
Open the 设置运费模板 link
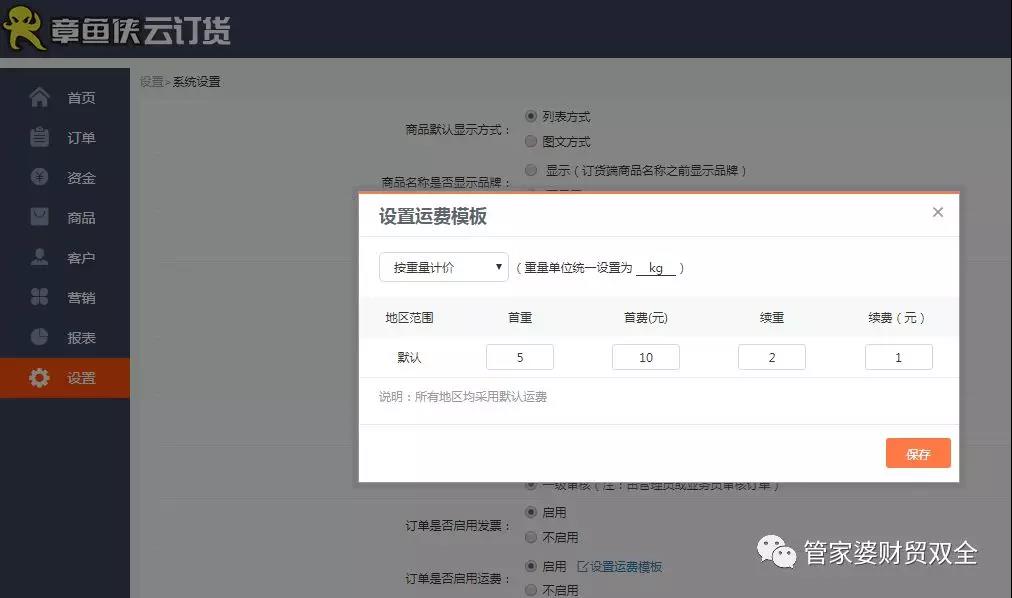(x=626, y=566)
